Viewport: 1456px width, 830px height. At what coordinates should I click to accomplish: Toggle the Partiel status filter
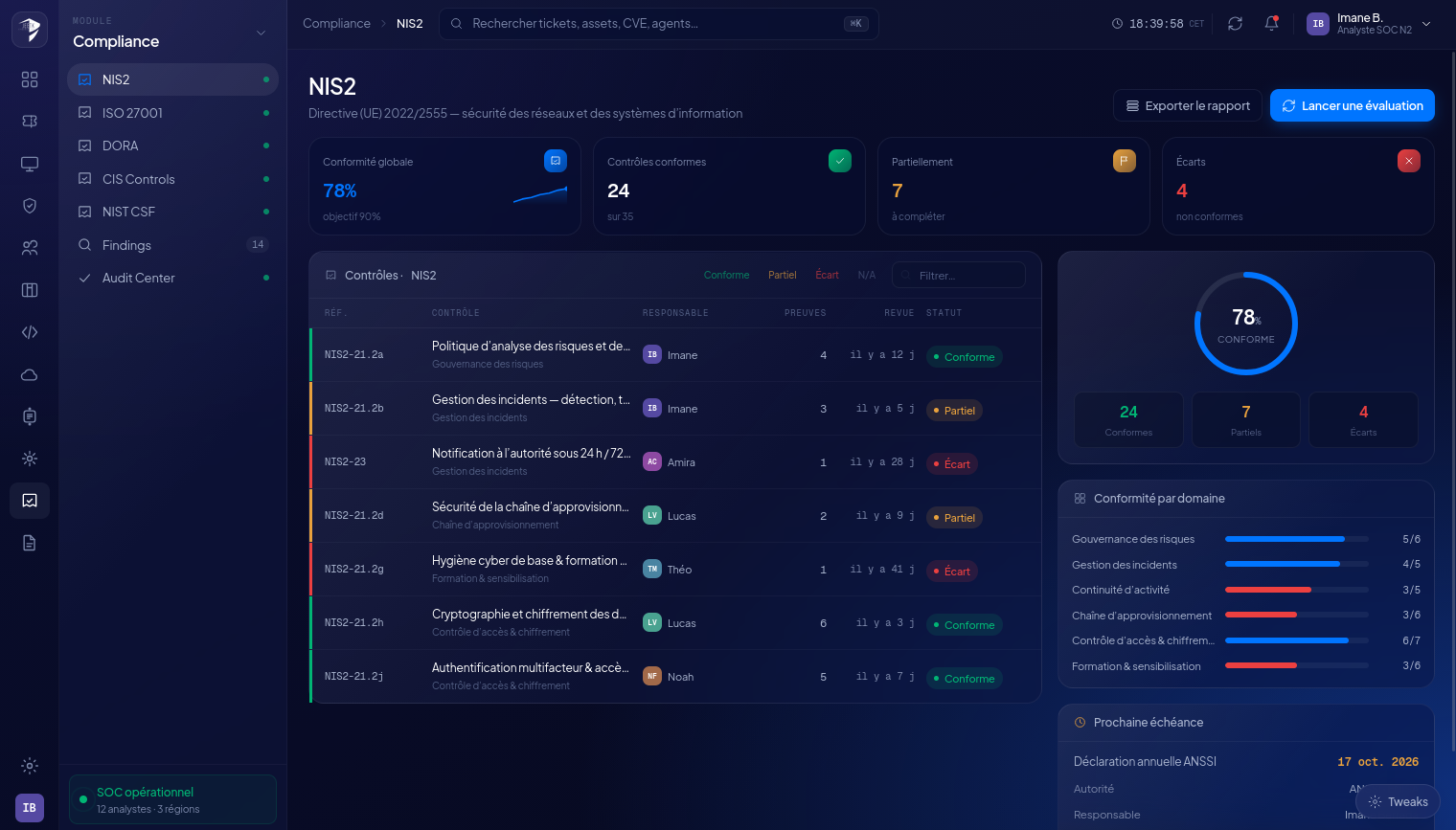click(782, 276)
